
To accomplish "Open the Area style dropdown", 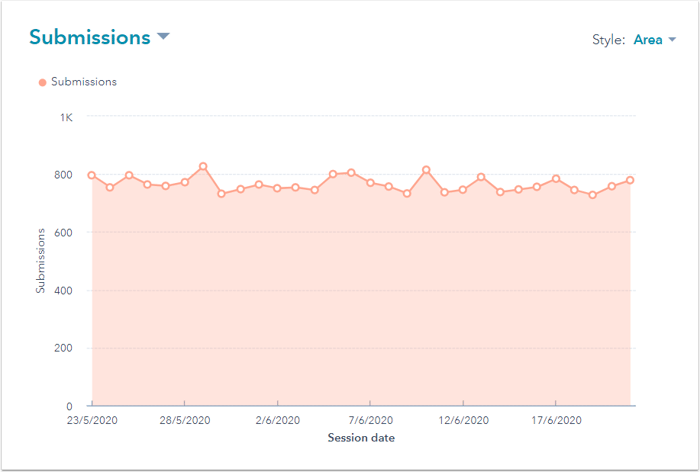I will [654, 40].
